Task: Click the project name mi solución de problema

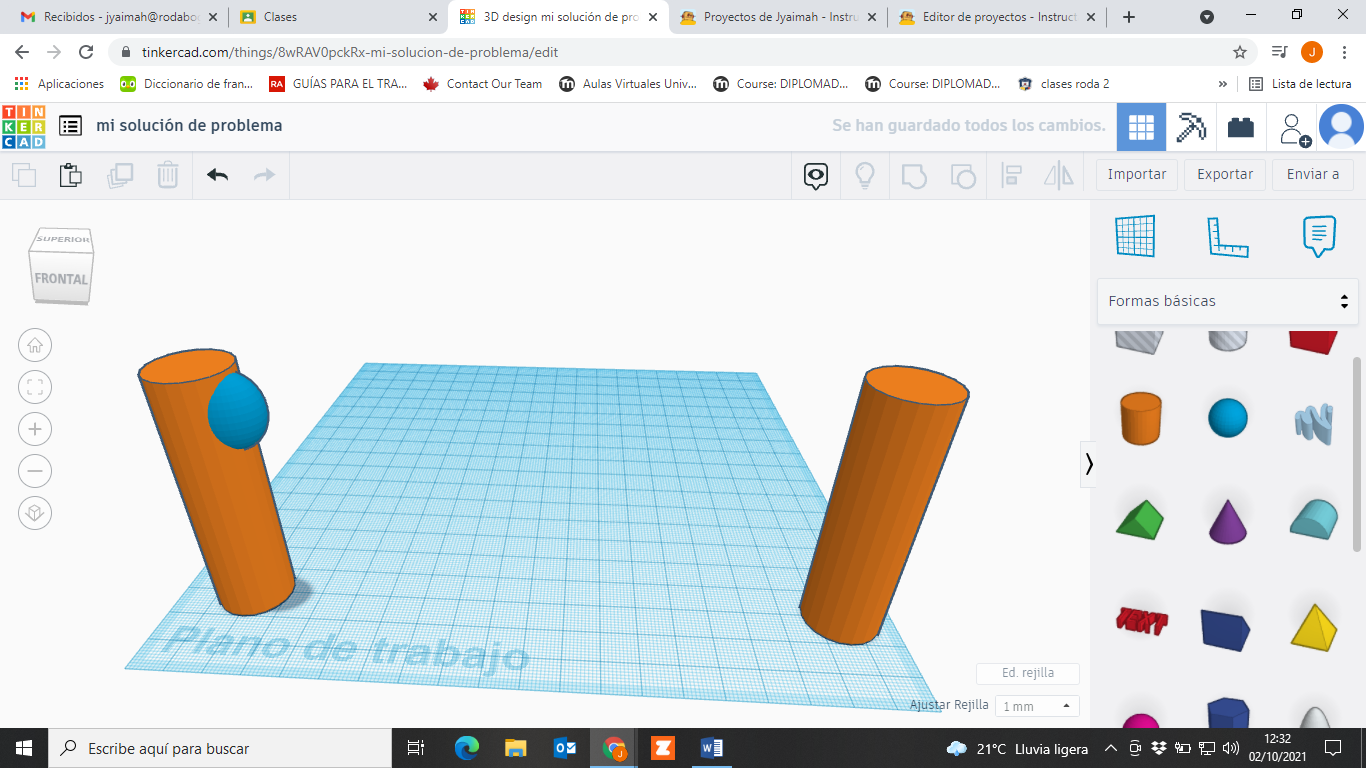Action: 189,126
